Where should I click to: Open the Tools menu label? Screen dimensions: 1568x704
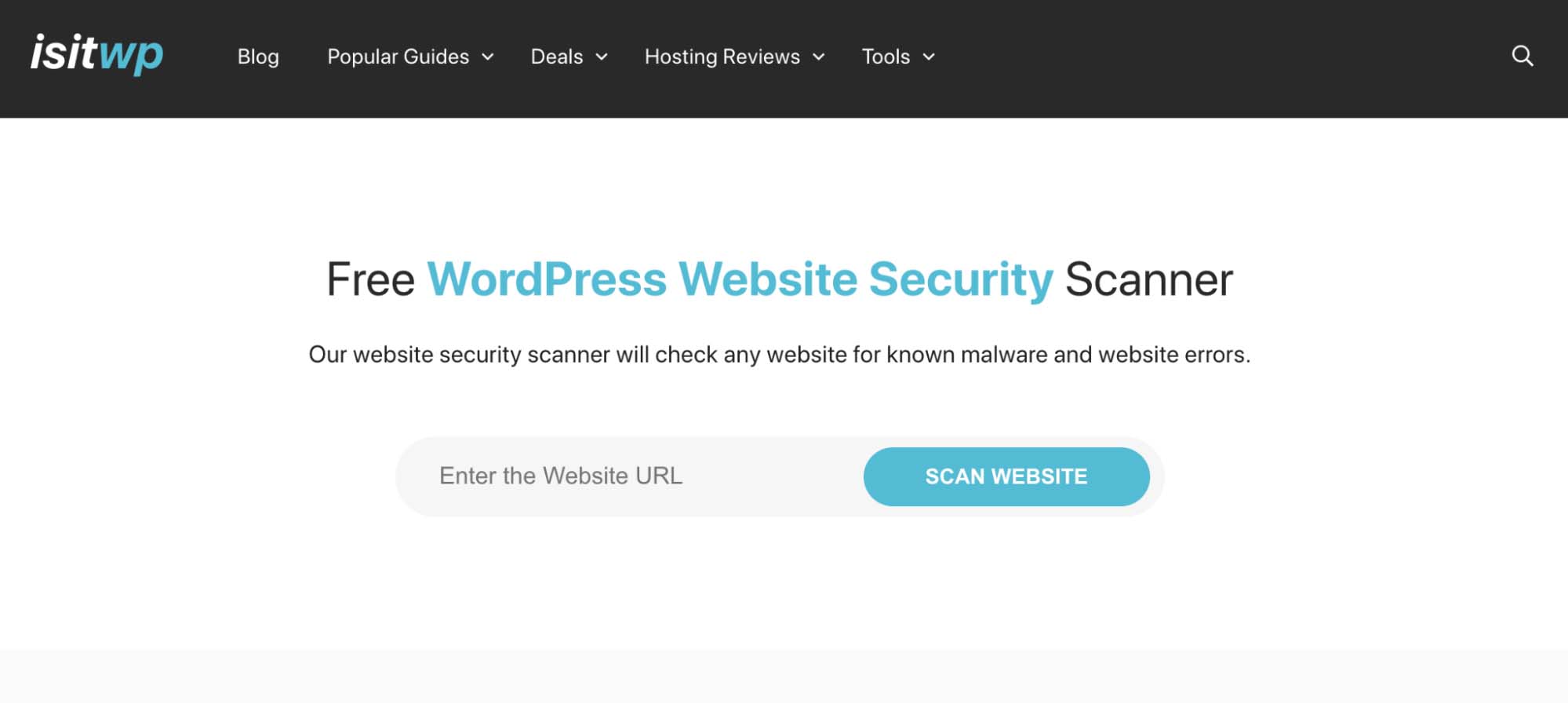(x=886, y=57)
